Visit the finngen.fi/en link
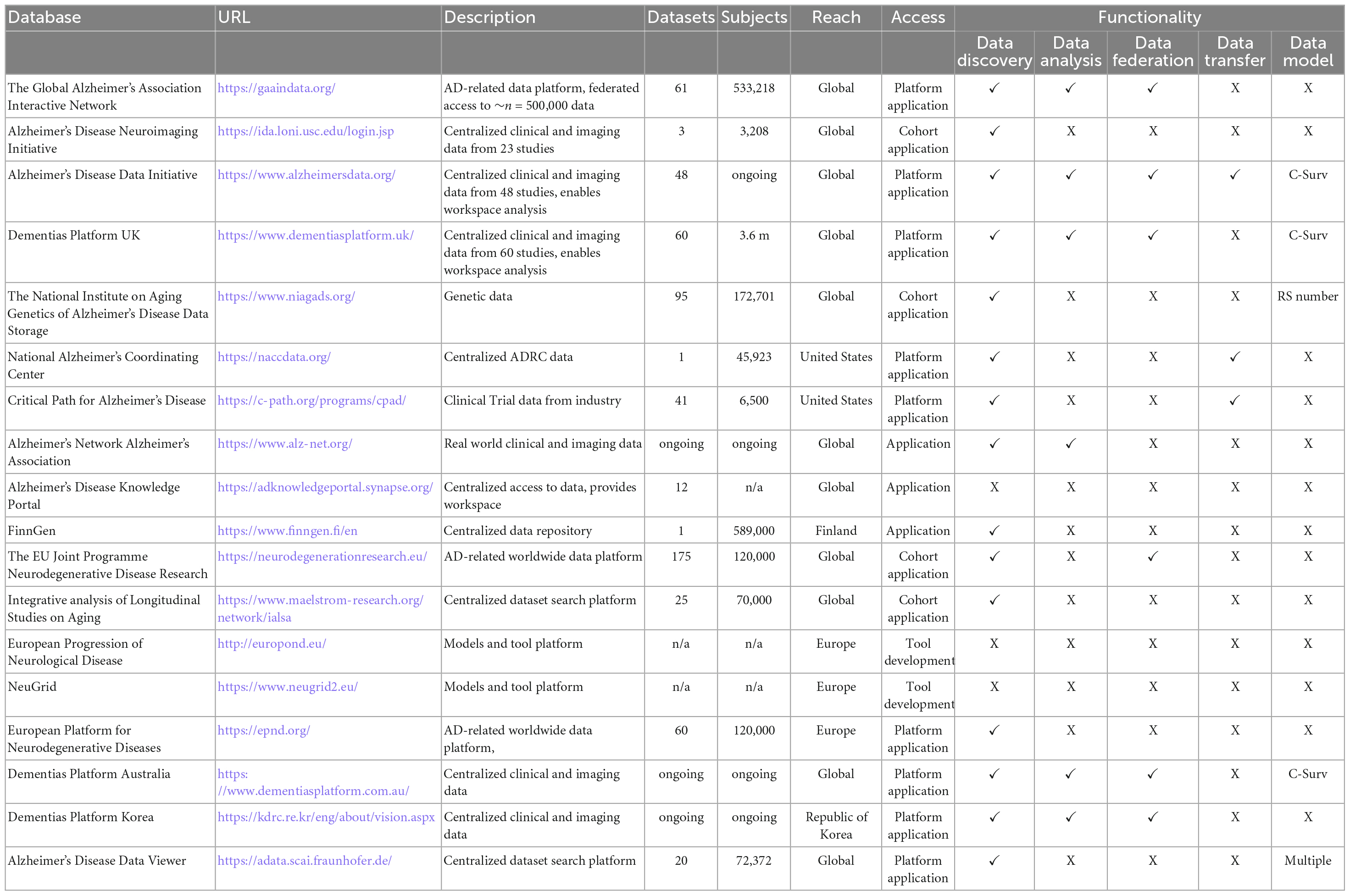The height and width of the screenshot is (896, 1350). pos(287,531)
